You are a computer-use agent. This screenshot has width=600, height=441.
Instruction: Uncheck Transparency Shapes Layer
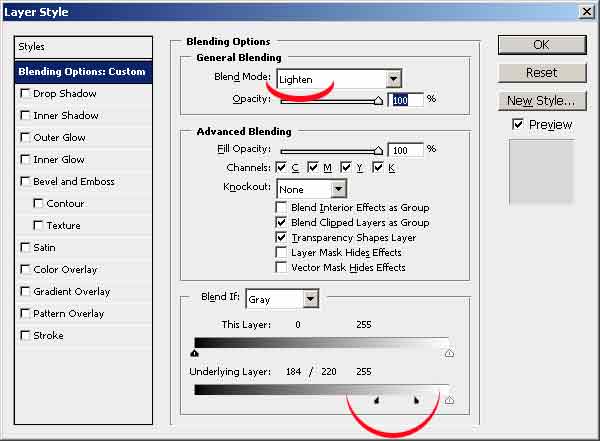(x=281, y=237)
